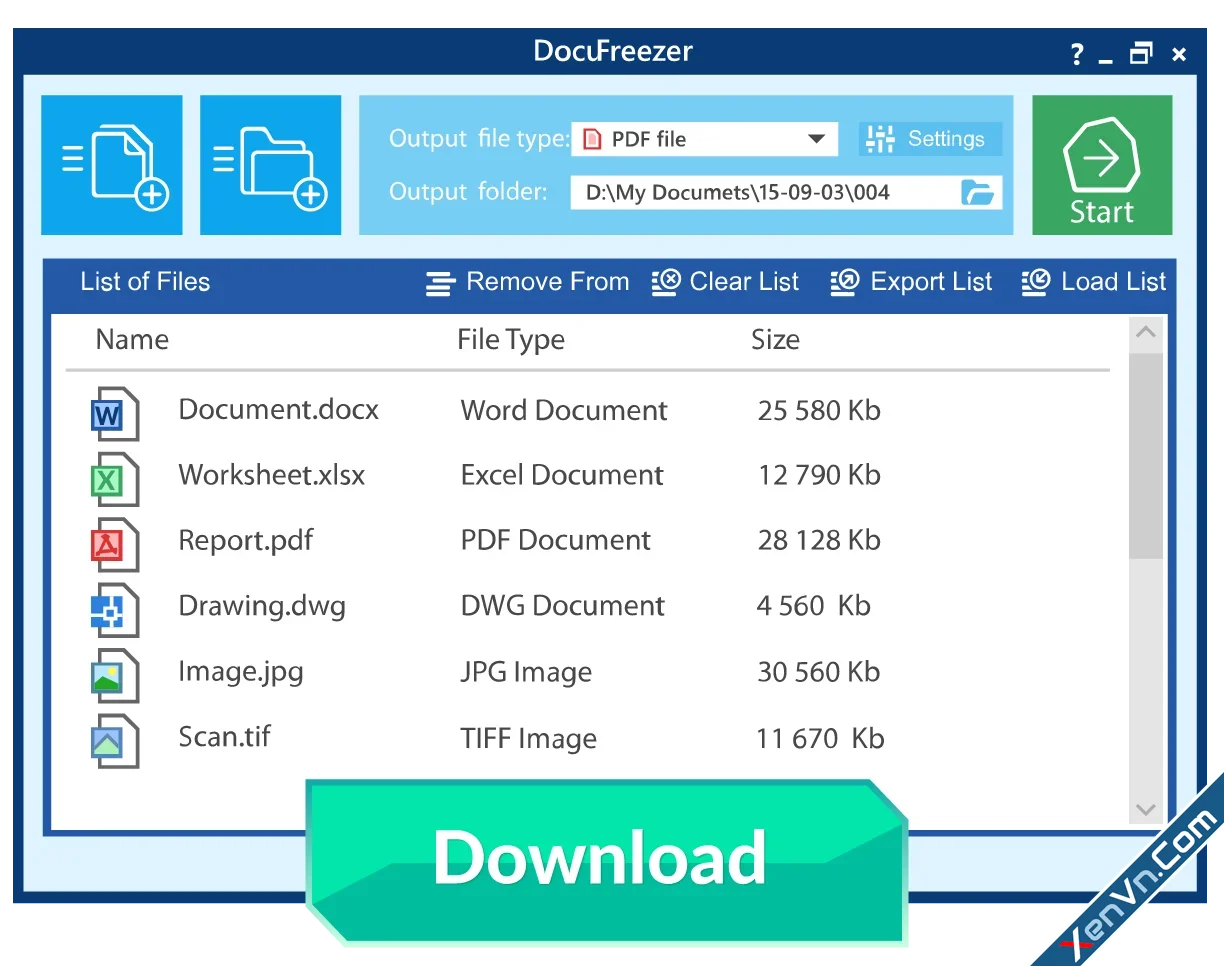Click the PDF icon for Report.pdf

click(113, 545)
